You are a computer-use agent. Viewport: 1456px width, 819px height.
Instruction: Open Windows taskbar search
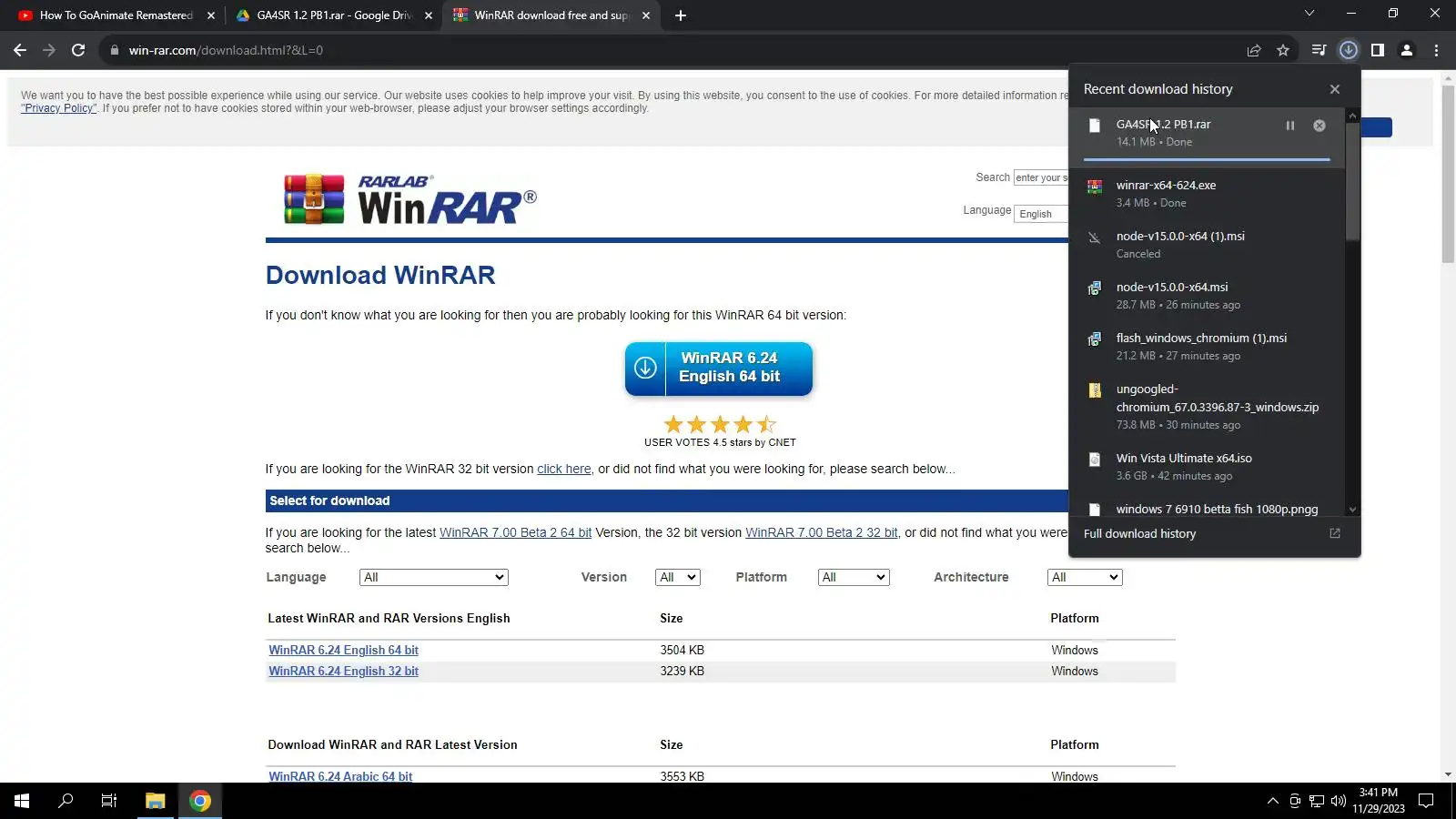coord(66,801)
